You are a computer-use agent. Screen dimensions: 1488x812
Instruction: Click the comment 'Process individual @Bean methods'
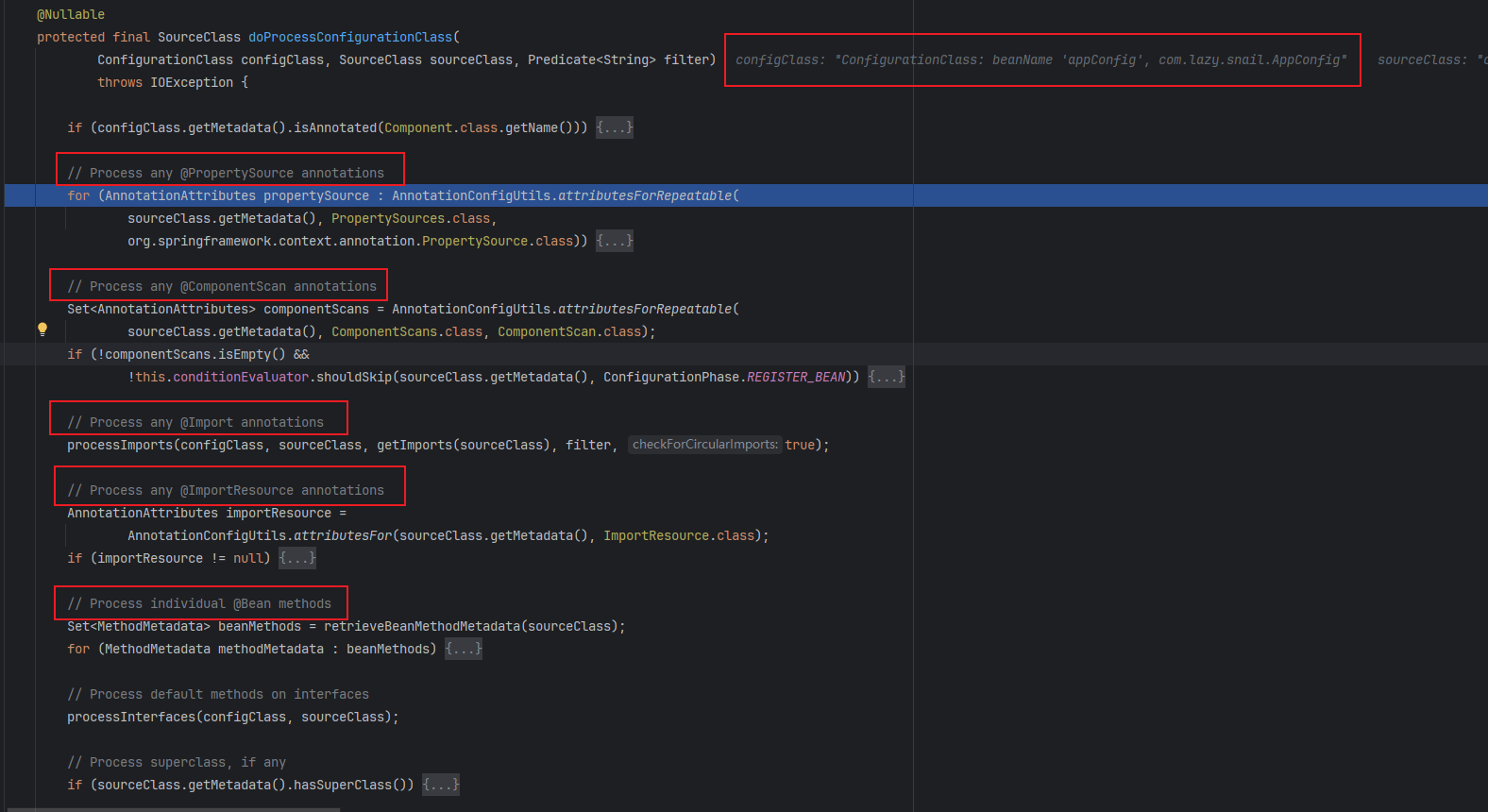coord(199,603)
